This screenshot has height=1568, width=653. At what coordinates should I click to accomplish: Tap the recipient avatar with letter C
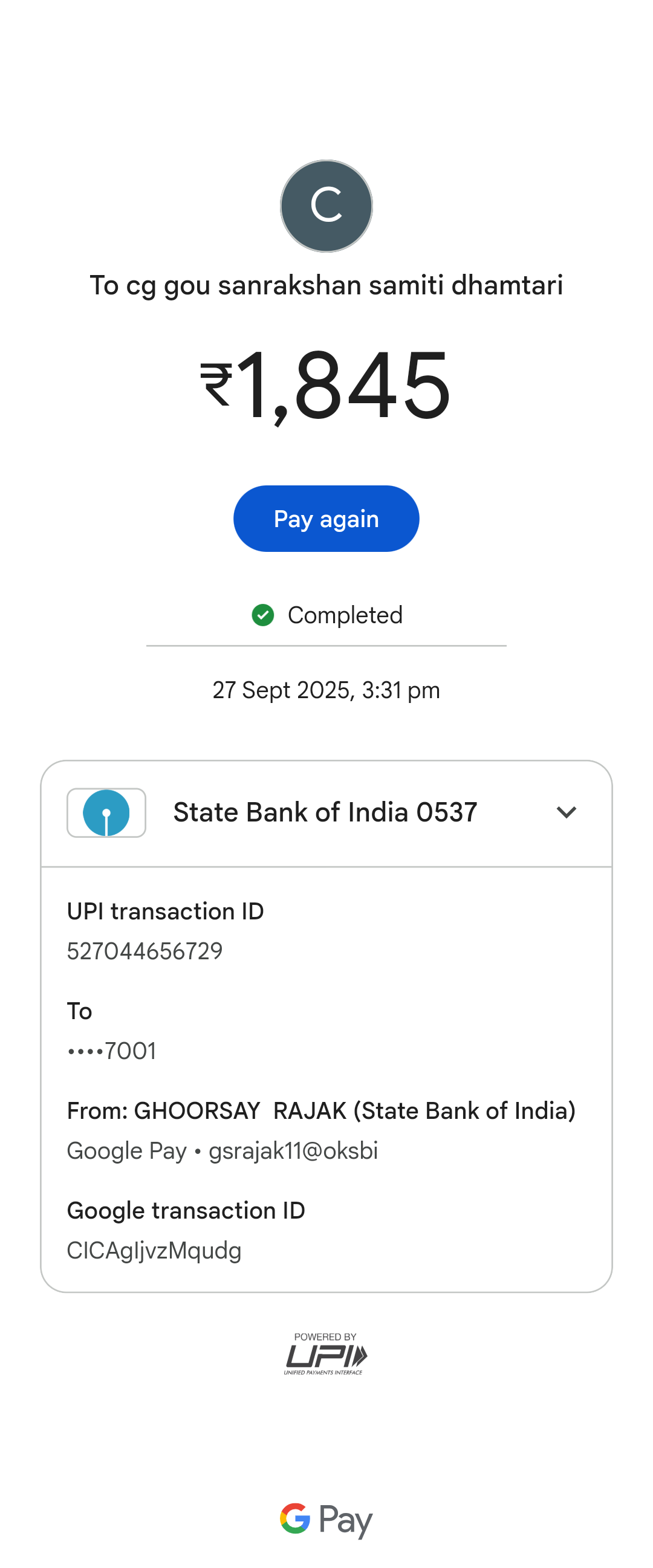click(x=326, y=206)
